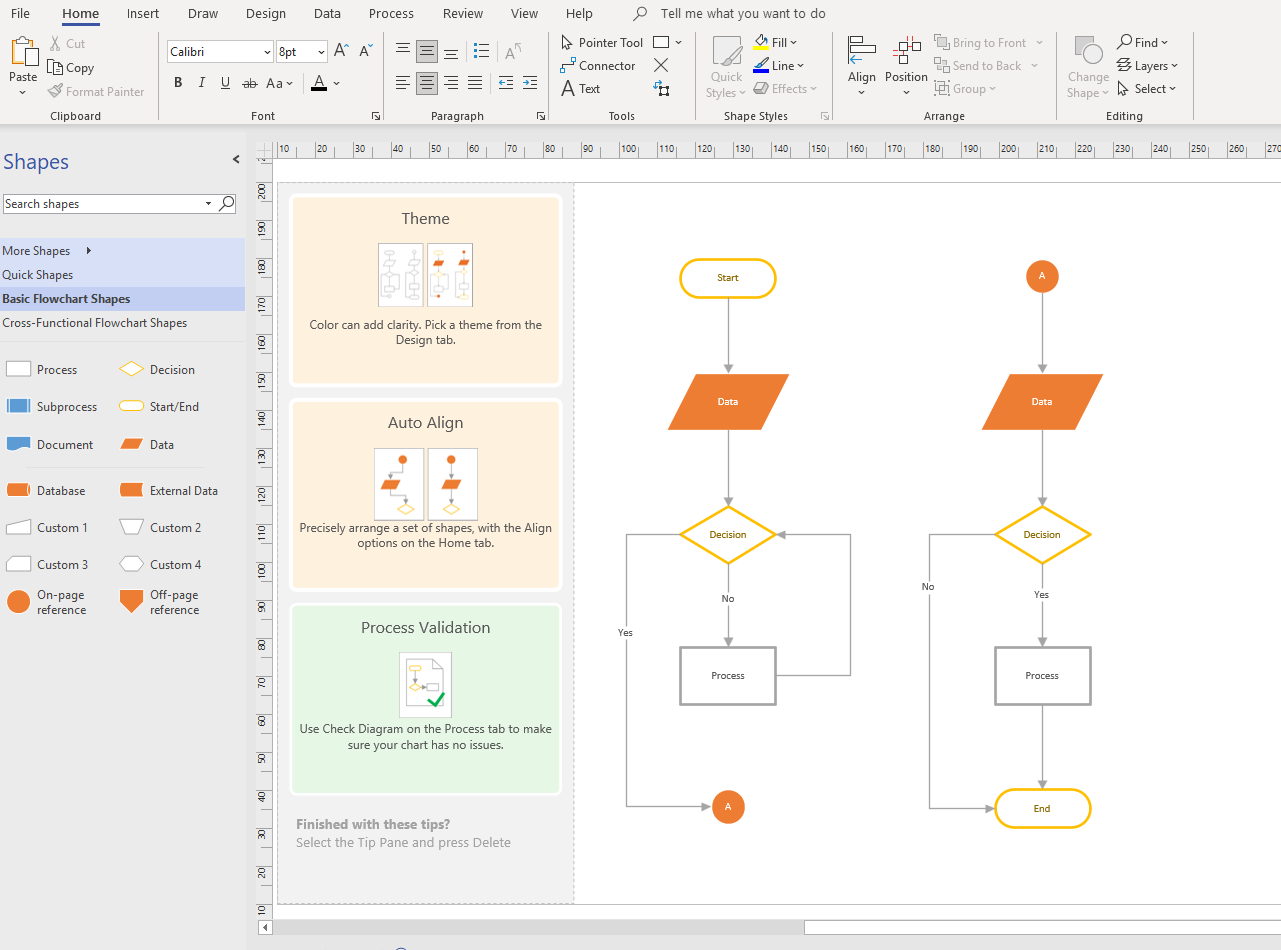
Task: Open the font color swatch
Action: (319, 83)
